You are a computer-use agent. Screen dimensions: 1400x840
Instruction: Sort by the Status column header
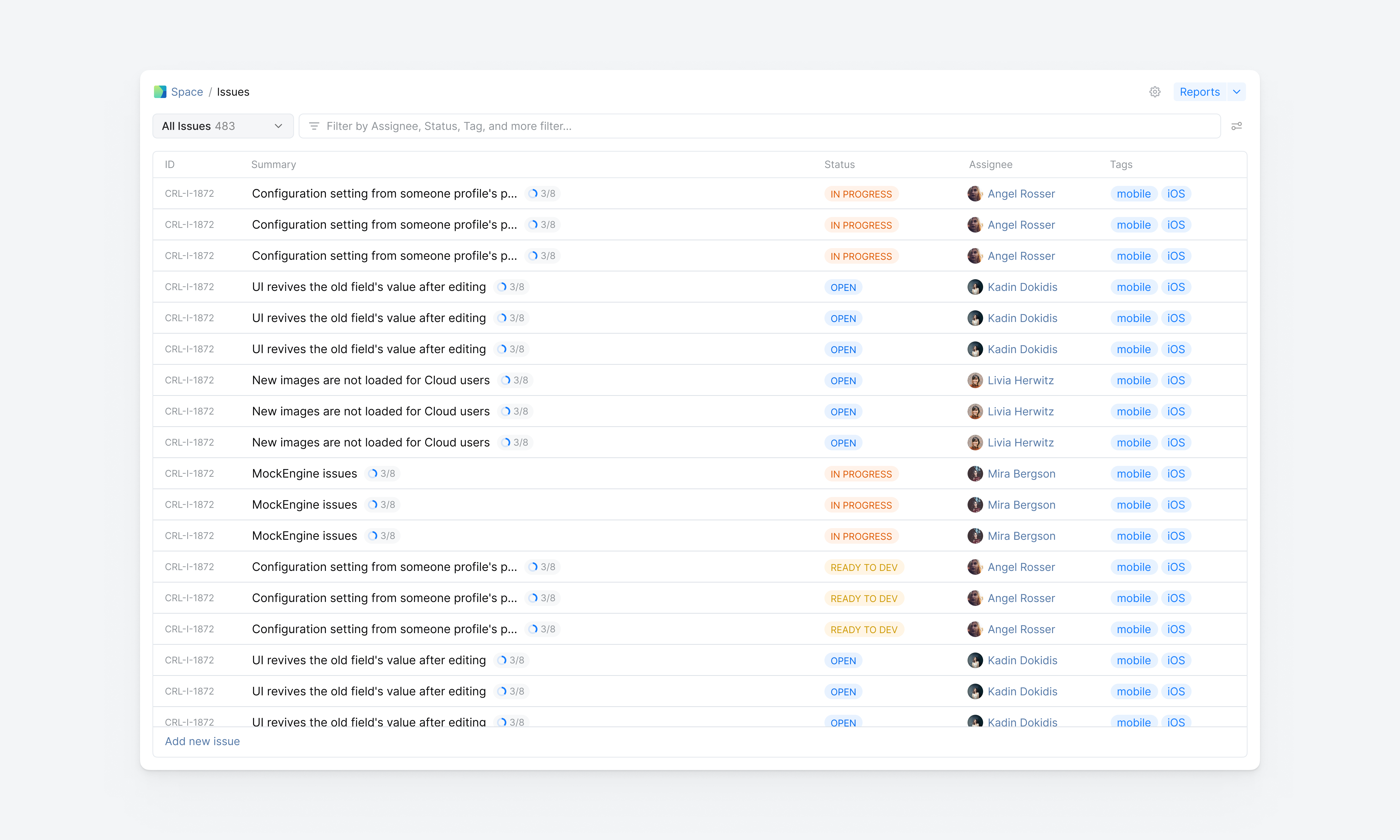click(839, 164)
